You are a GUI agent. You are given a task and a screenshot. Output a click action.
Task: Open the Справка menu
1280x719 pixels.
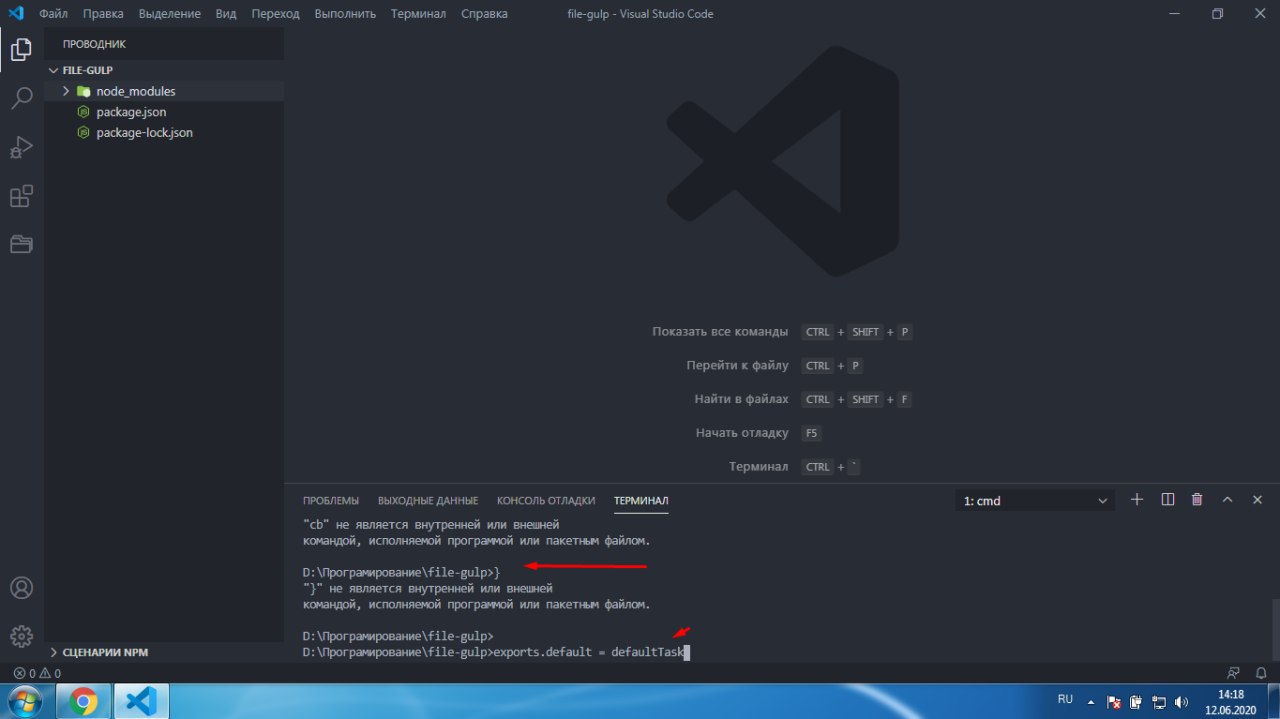click(x=484, y=14)
